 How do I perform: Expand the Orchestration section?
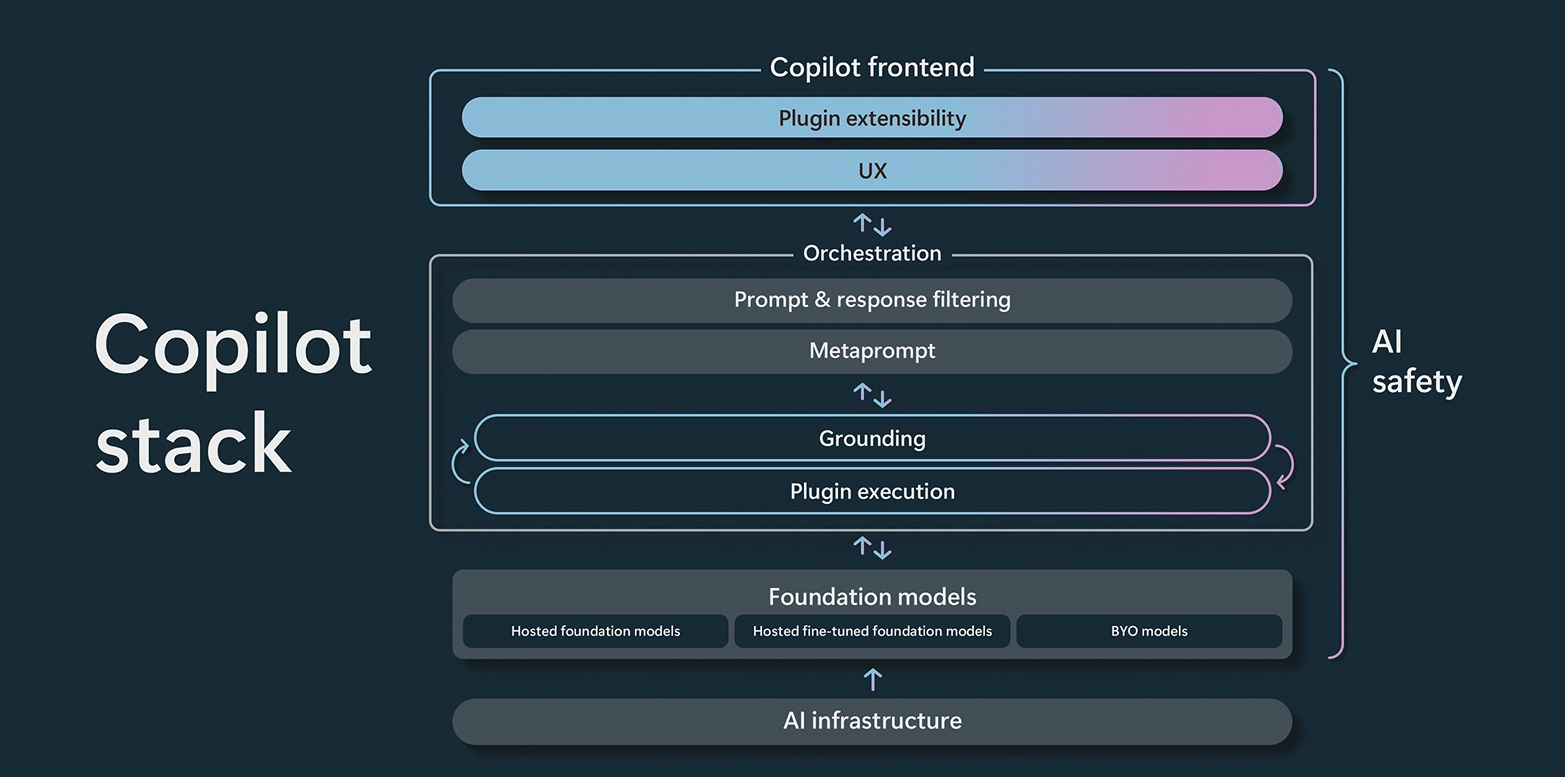click(x=871, y=253)
